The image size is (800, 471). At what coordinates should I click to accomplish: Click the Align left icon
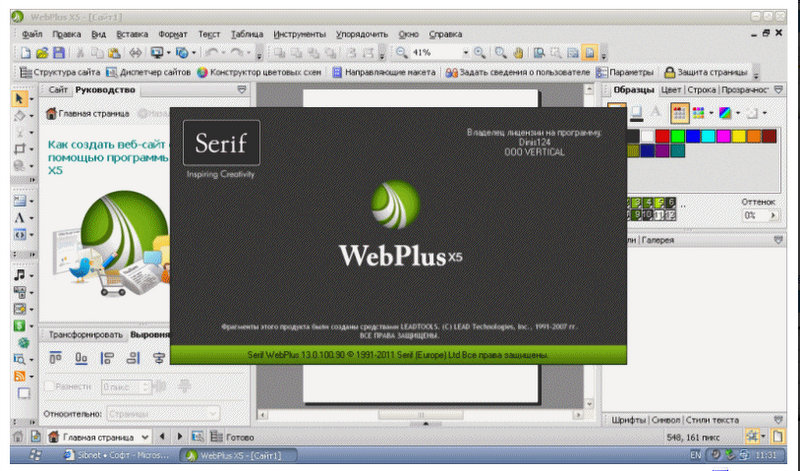(107, 358)
